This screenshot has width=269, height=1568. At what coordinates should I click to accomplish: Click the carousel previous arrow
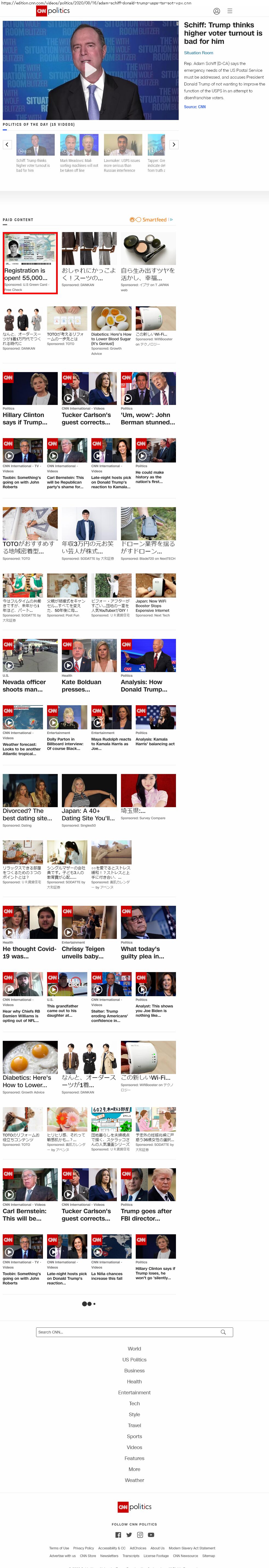coord(7,144)
